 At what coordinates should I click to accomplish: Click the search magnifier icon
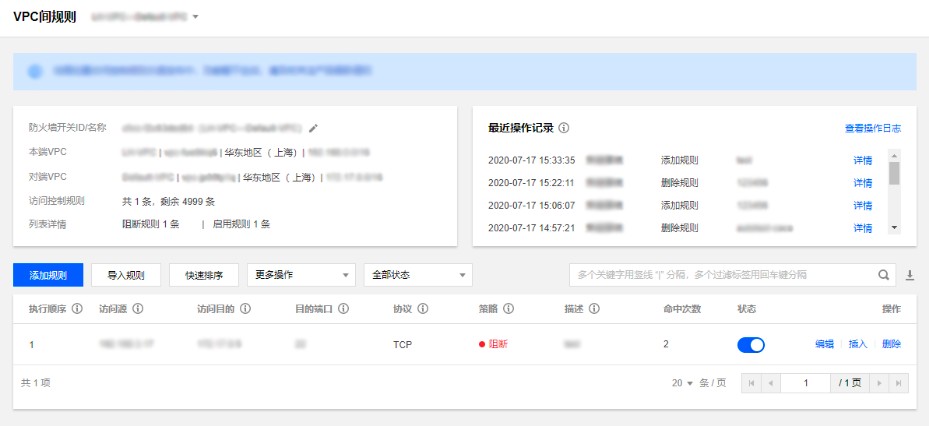click(884, 275)
